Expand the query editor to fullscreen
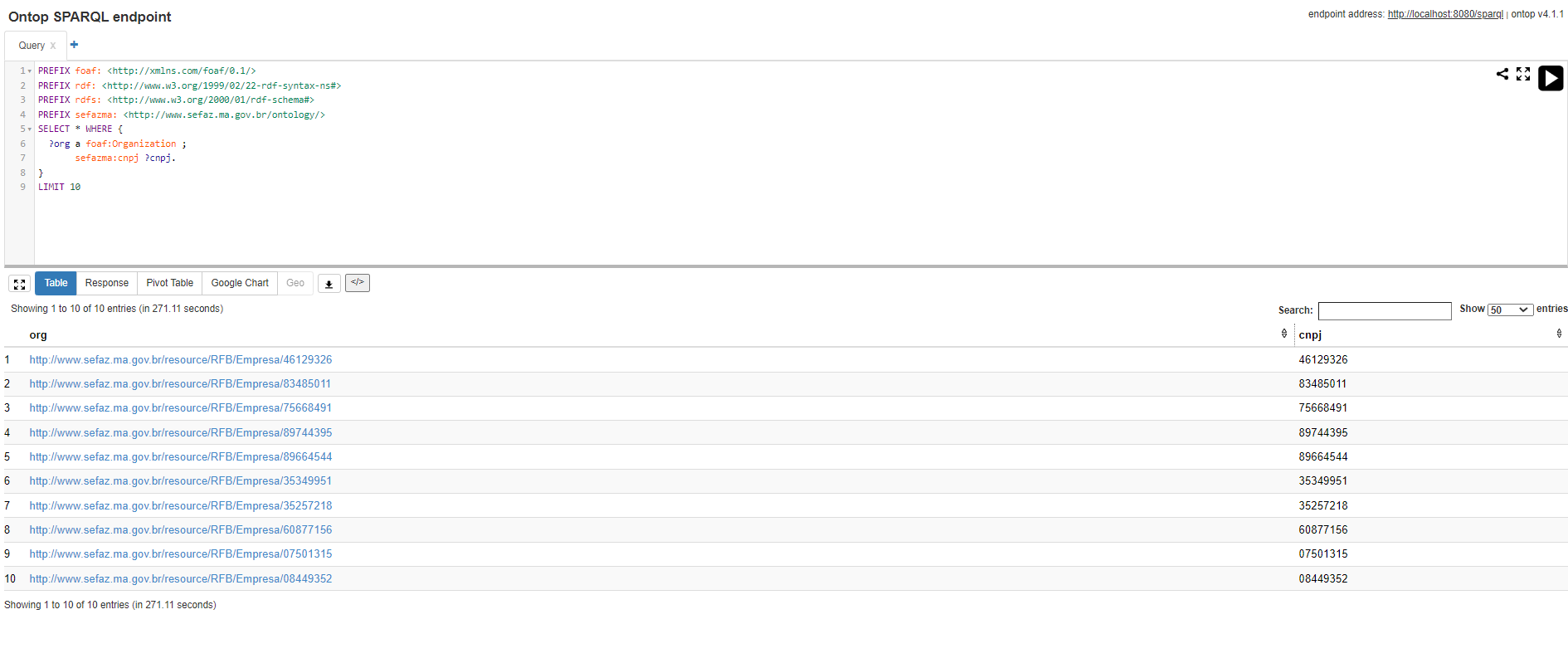This screenshot has width=1568, height=668. tap(1523, 74)
